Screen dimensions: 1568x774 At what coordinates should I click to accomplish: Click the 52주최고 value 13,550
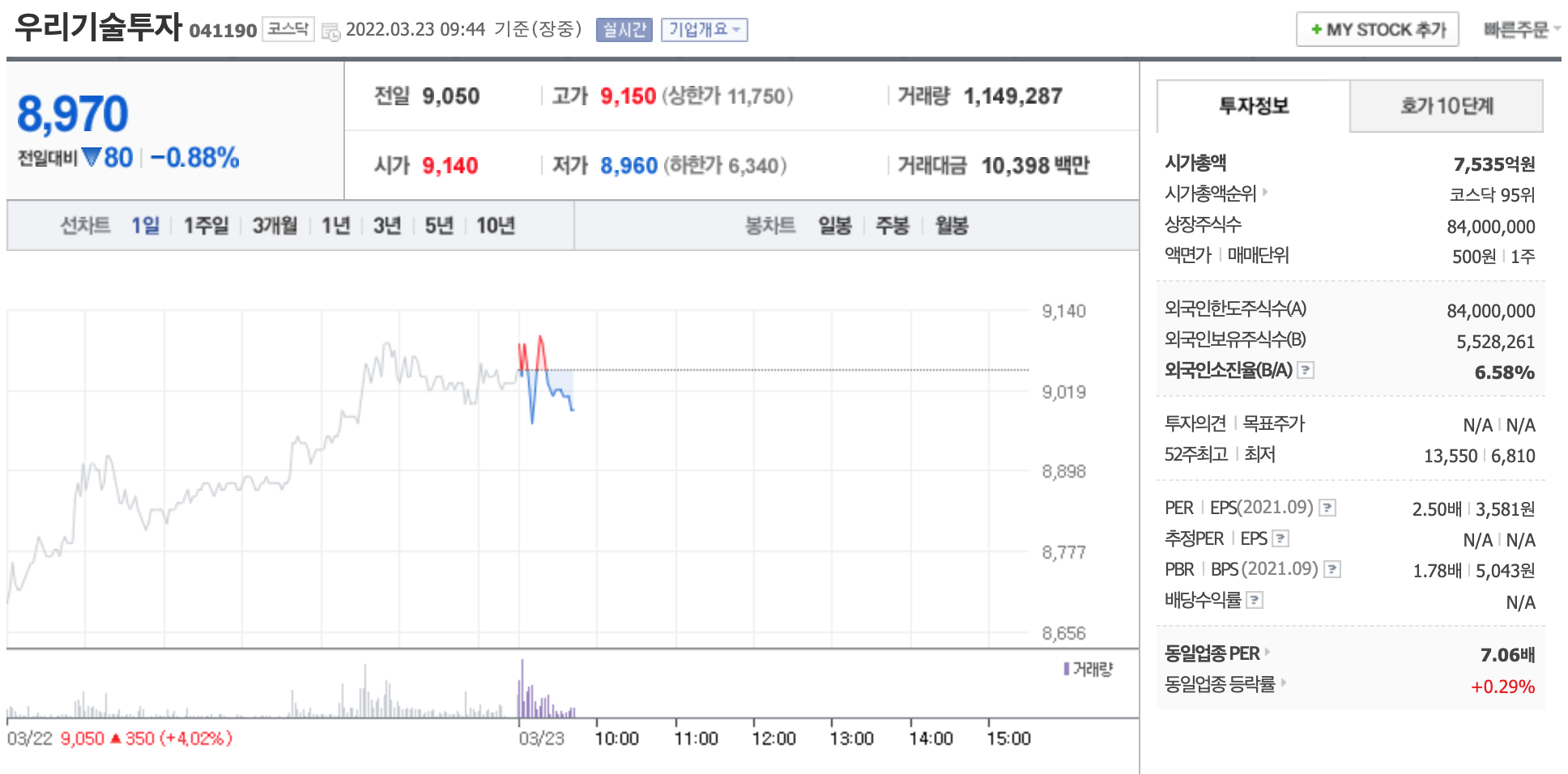1451,456
